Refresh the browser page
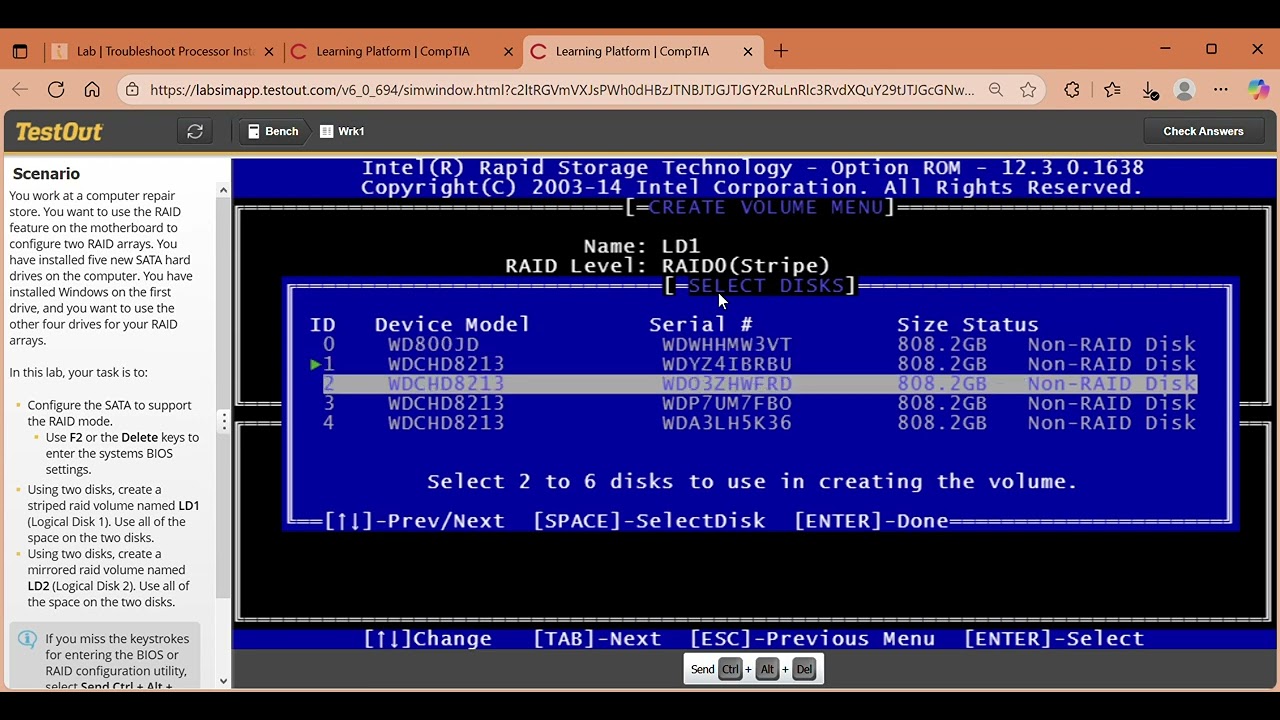Image resolution: width=1280 pixels, height=720 pixels. click(x=56, y=90)
